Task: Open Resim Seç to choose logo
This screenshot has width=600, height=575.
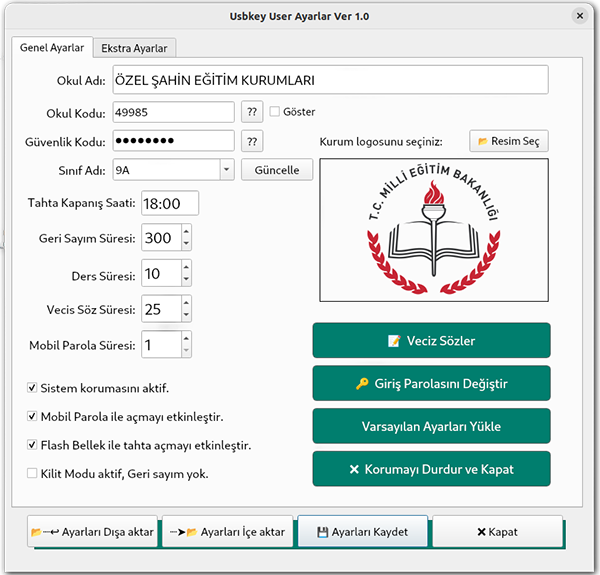Action: (x=509, y=141)
